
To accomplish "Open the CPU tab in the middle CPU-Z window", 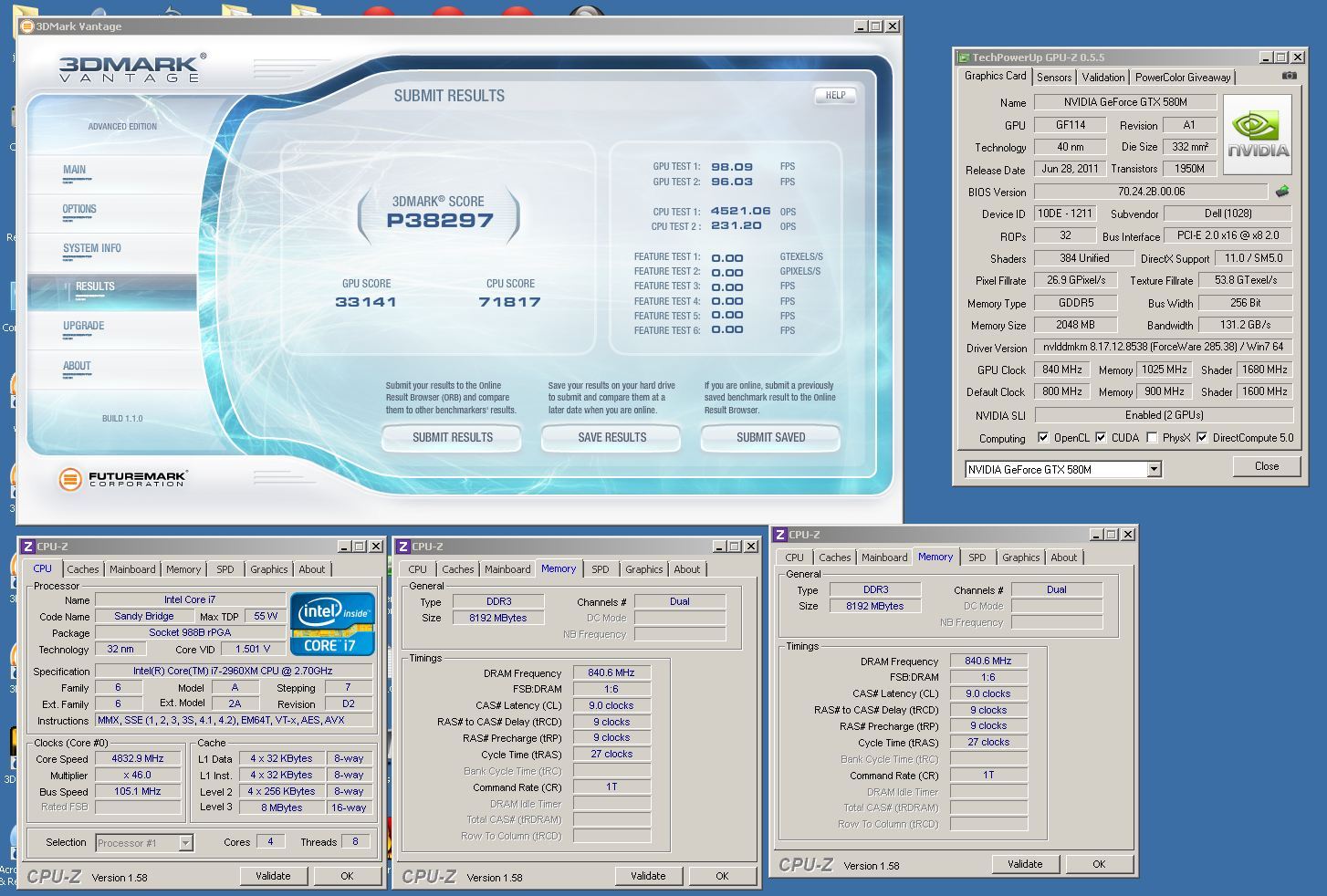I will 418,569.
